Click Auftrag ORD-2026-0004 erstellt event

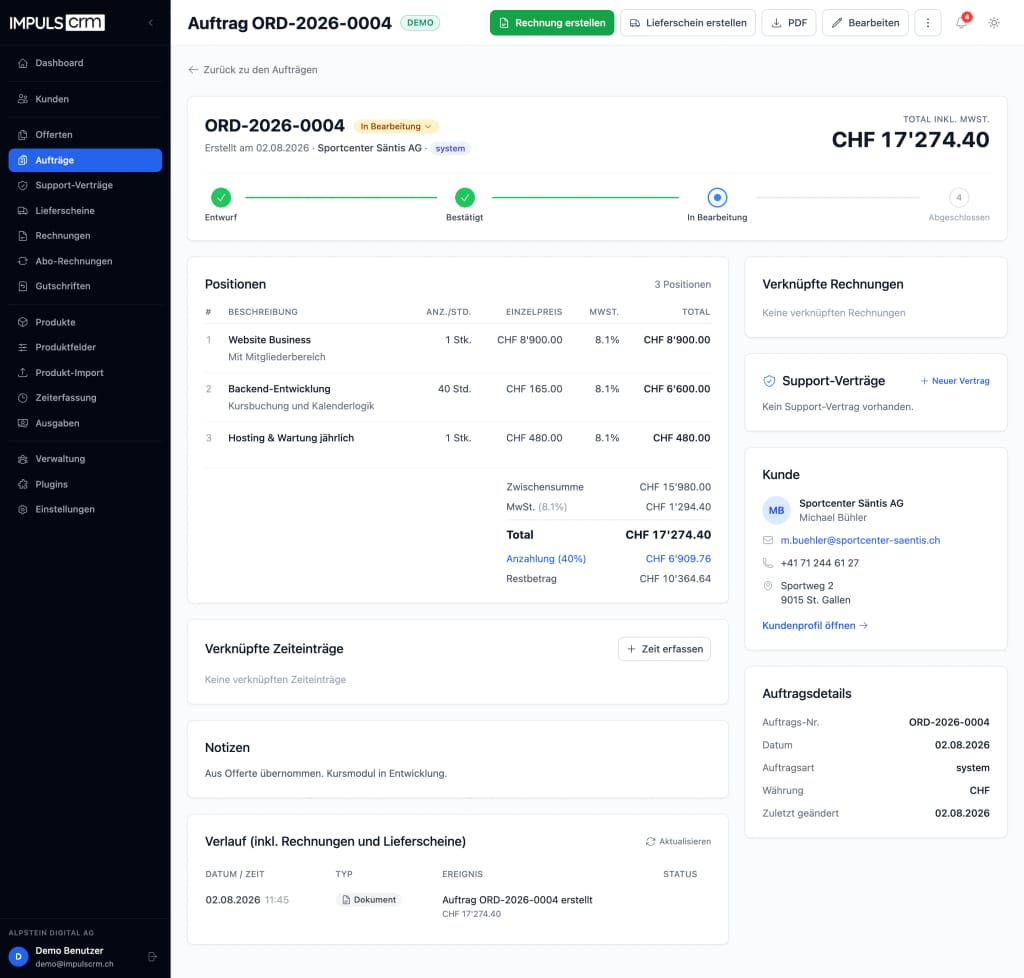517,900
